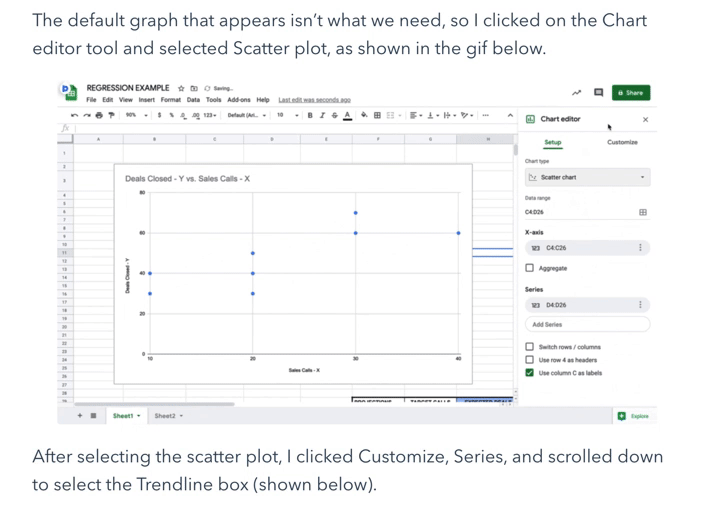Image resolution: width=708 pixels, height=512 pixels.
Task: Open the 123 number format dropdown
Action: pos(210,116)
